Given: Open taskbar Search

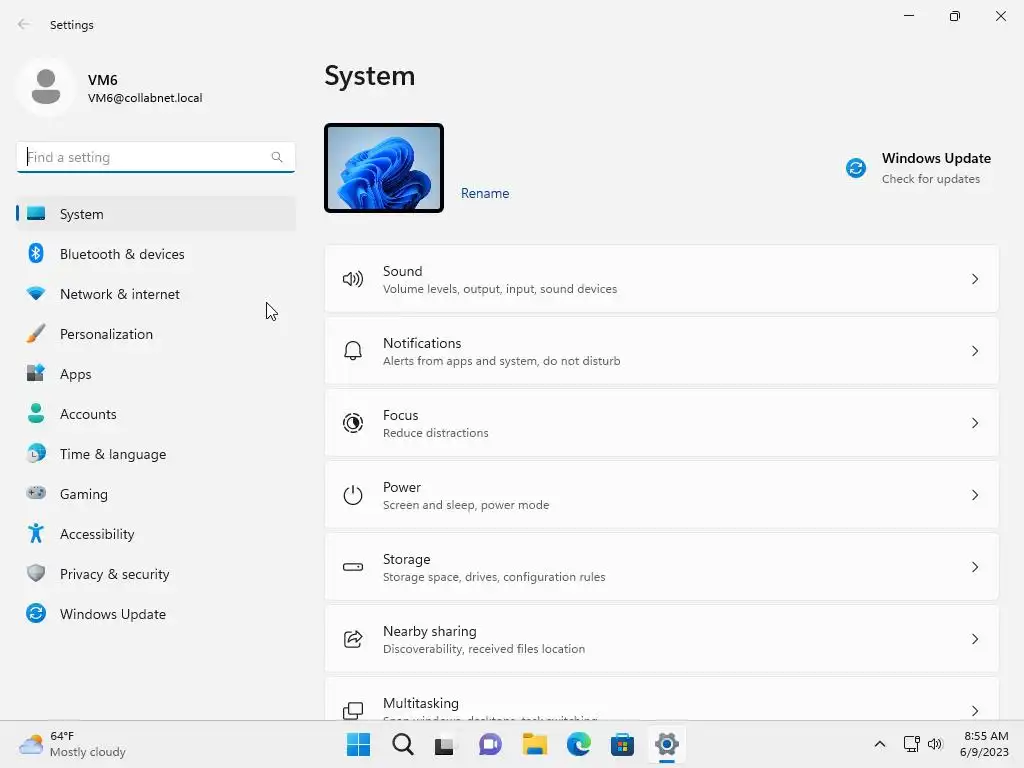Looking at the screenshot, I should 402,744.
